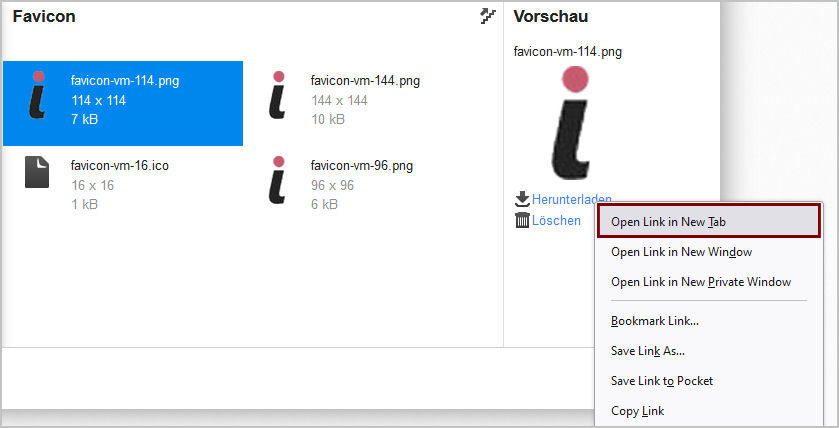The height and width of the screenshot is (428, 839).
Task: Click the 16 x 16 dimensions text
Action: pyautogui.click(x=93, y=185)
